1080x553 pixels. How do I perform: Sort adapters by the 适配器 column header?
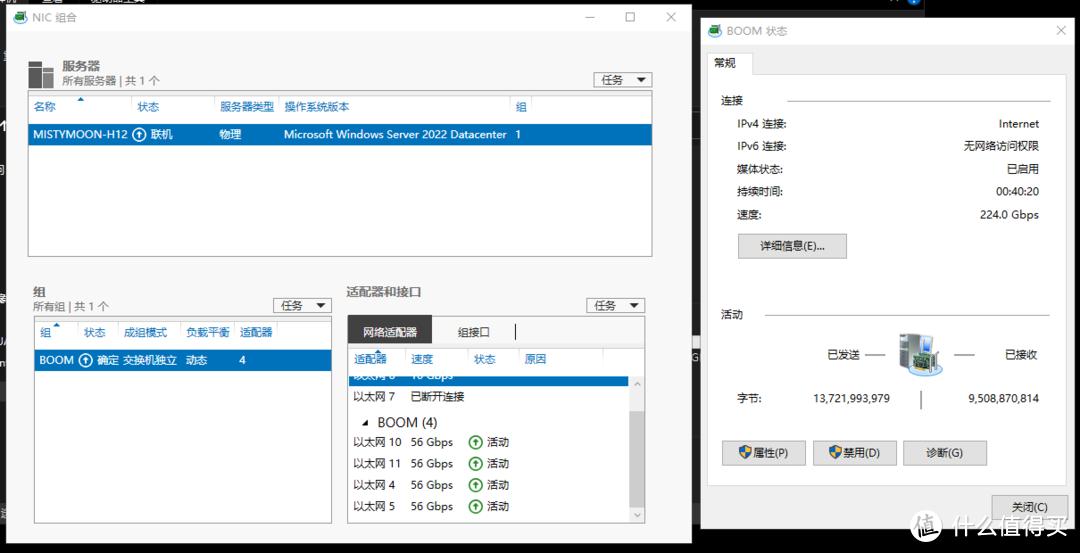pos(371,359)
